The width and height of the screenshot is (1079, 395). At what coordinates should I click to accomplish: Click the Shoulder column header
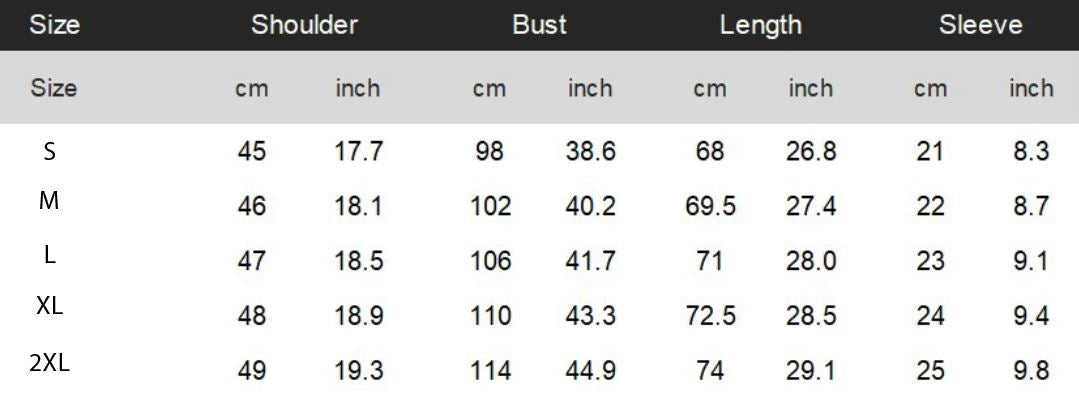click(x=304, y=25)
